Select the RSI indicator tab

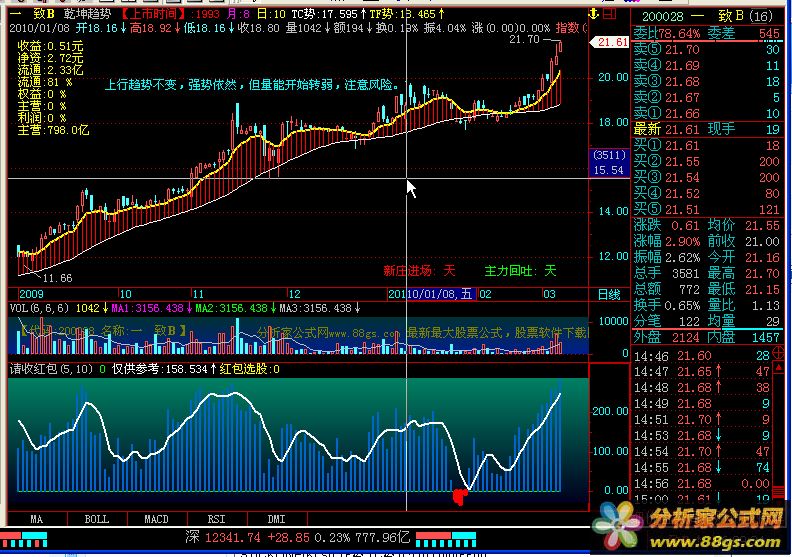216,519
